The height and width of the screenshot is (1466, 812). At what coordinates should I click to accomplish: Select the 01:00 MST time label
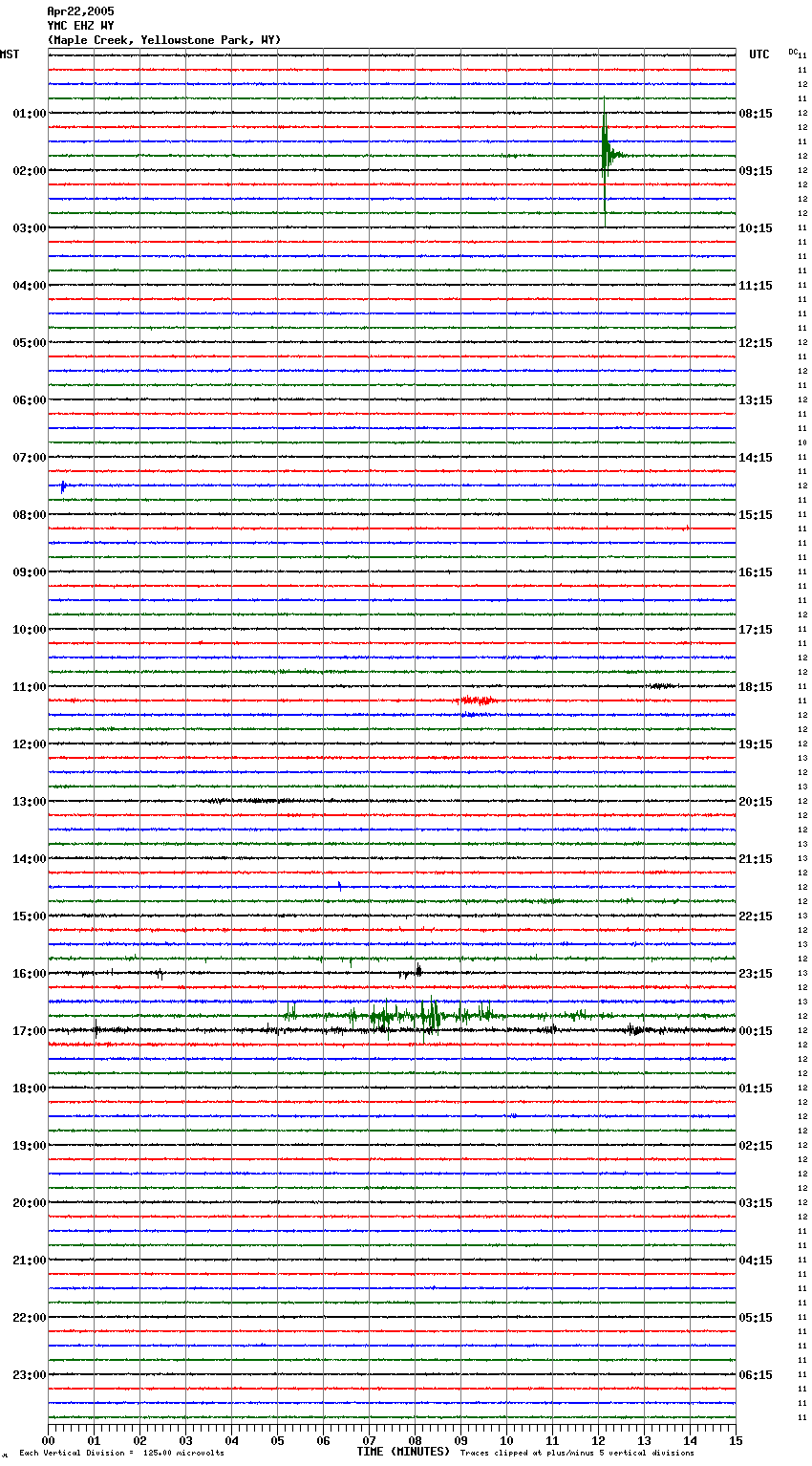pyautogui.click(x=30, y=114)
